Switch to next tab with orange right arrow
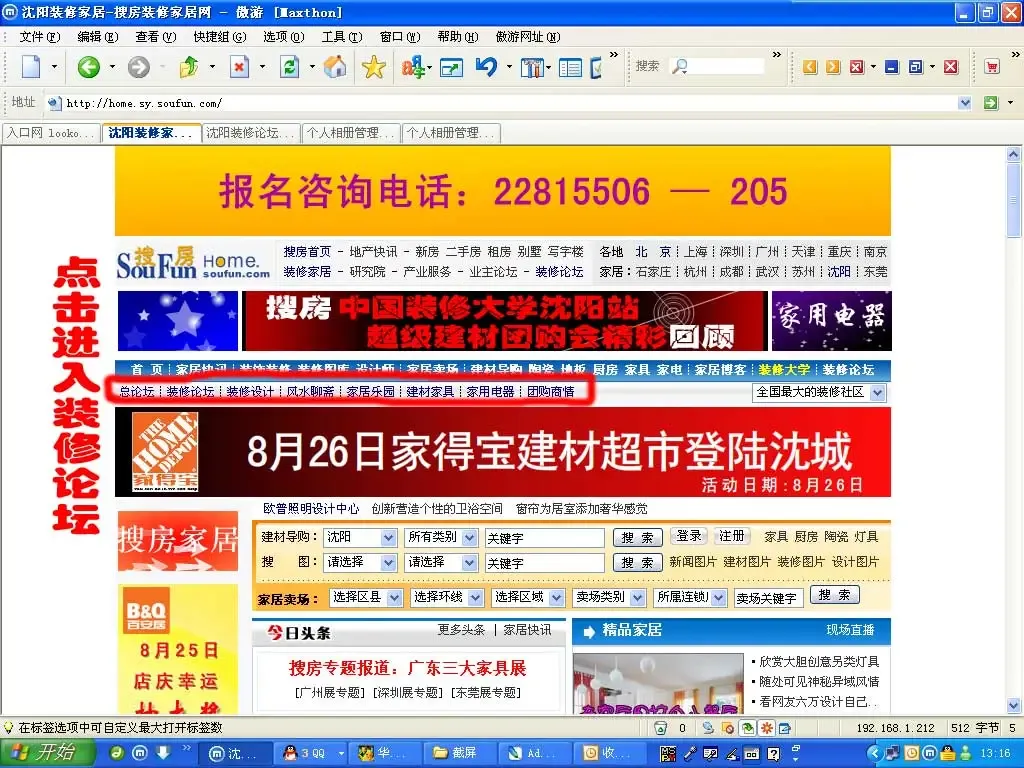 pyautogui.click(x=833, y=67)
